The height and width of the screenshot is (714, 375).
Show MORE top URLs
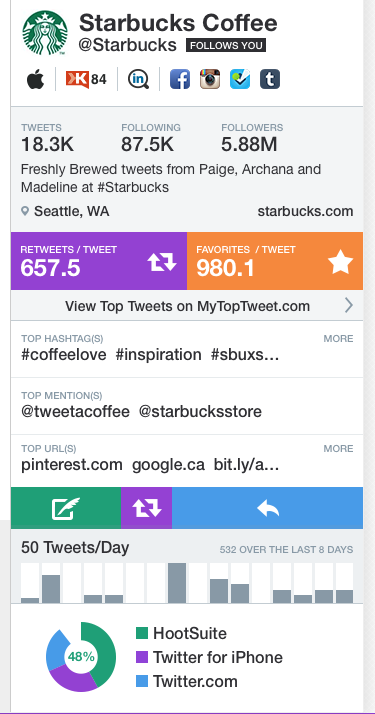point(338,449)
